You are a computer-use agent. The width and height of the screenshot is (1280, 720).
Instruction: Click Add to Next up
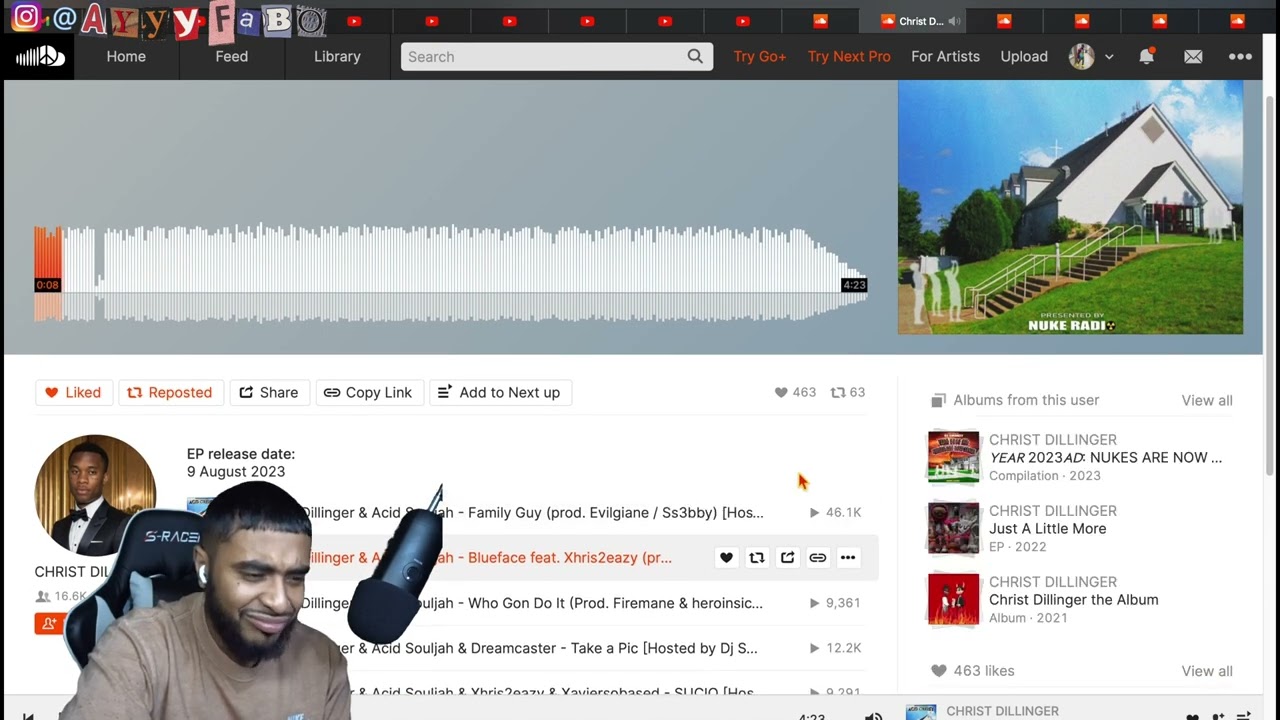pyautogui.click(x=500, y=393)
